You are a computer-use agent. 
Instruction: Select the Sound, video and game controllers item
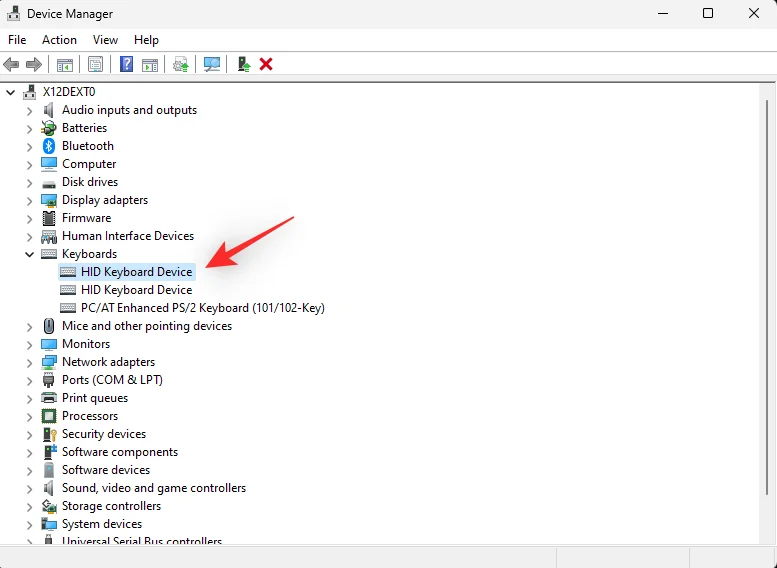[x=153, y=488]
